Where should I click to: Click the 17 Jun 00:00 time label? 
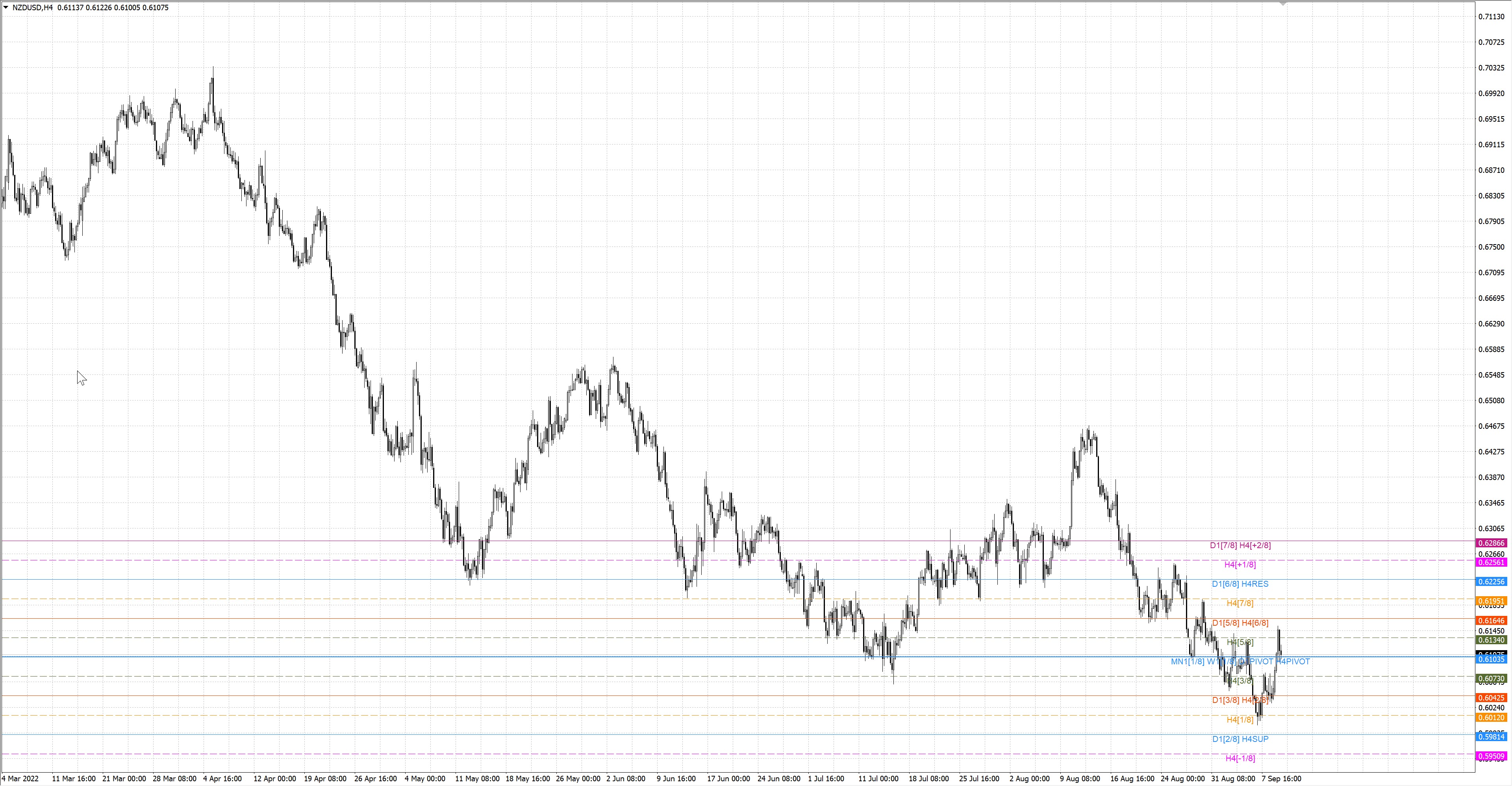click(x=728, y=779)
